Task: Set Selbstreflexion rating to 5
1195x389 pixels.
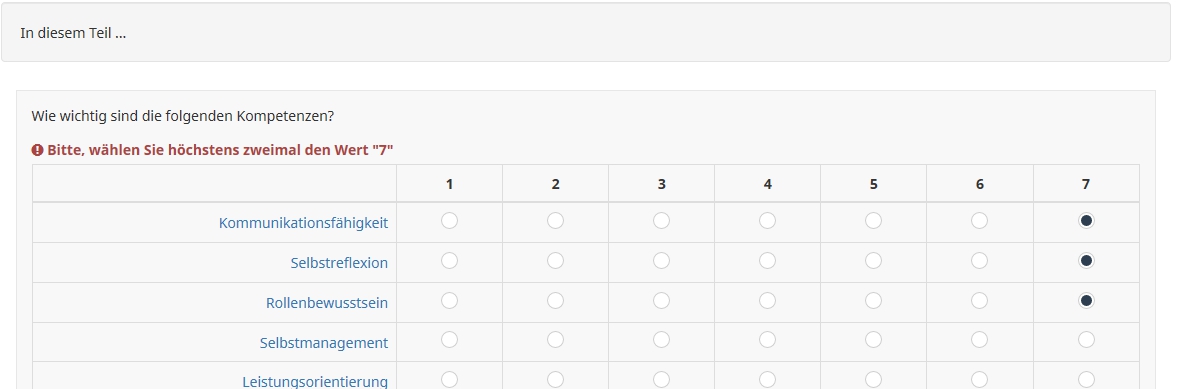Action: pos(873,261)
